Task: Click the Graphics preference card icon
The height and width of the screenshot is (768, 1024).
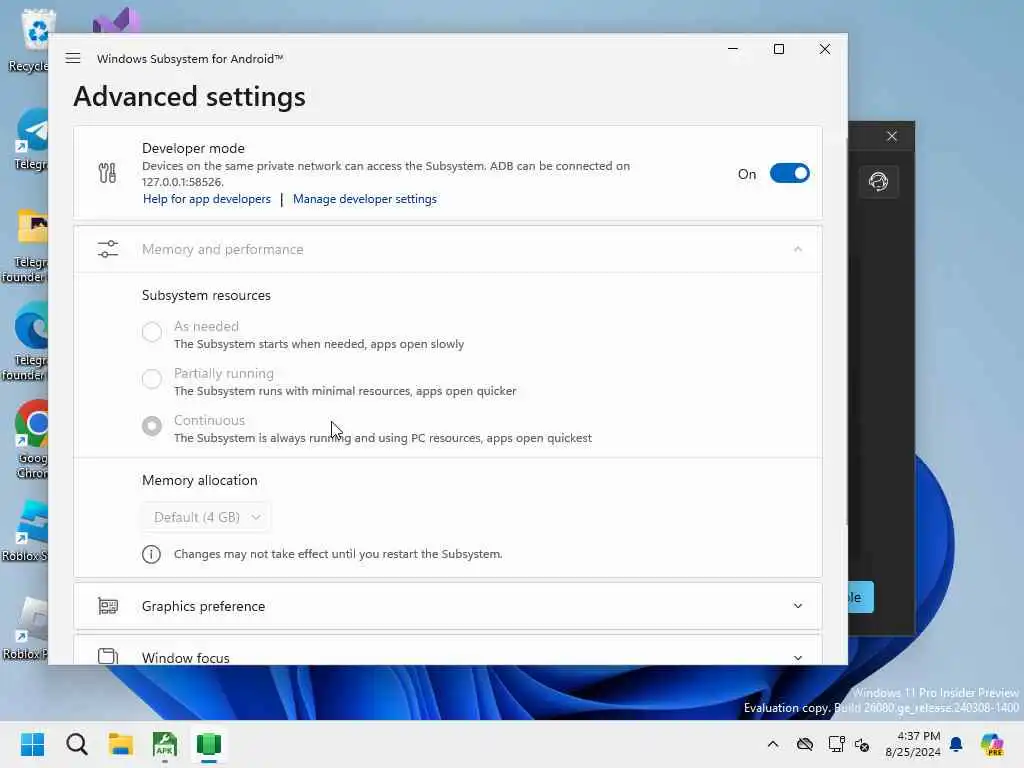Action: pyautogui.click(x=108, y=606)
